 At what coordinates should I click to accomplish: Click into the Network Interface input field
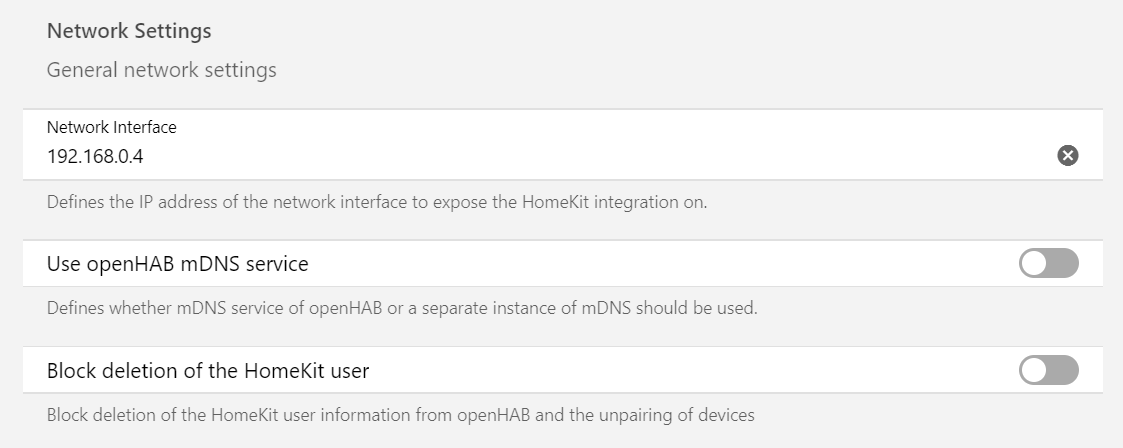point(500,156)
